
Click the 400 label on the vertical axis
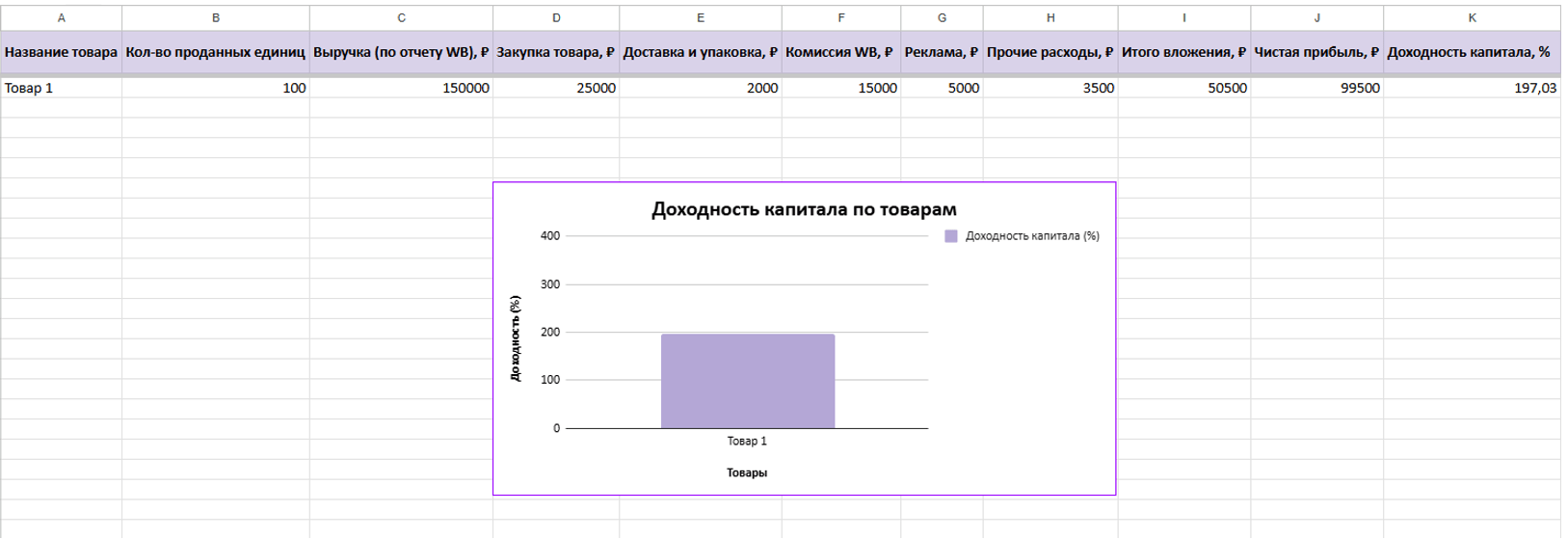tap(550, 235)
